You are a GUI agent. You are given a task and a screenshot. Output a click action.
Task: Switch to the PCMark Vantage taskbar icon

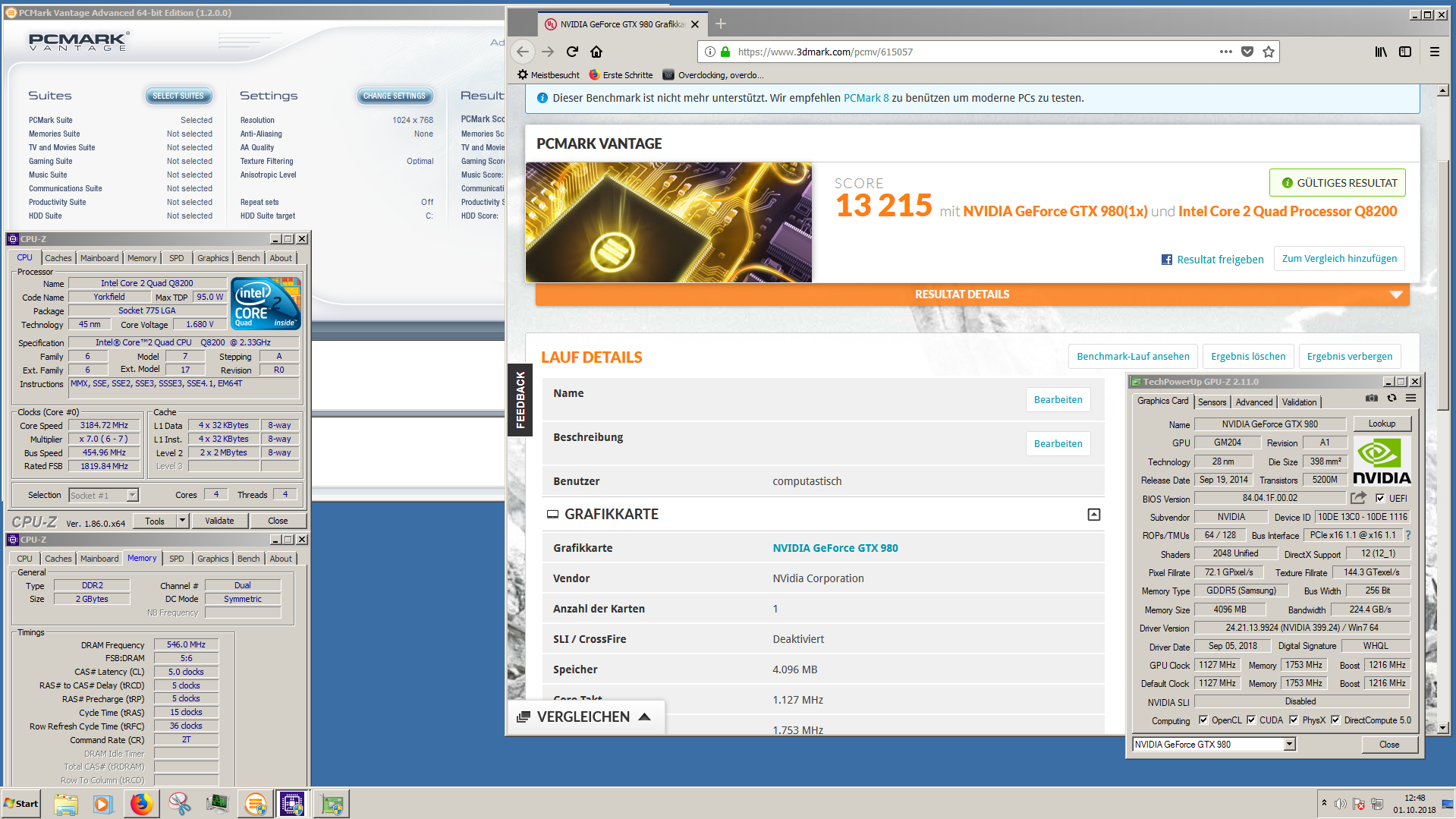click(256, 804)
